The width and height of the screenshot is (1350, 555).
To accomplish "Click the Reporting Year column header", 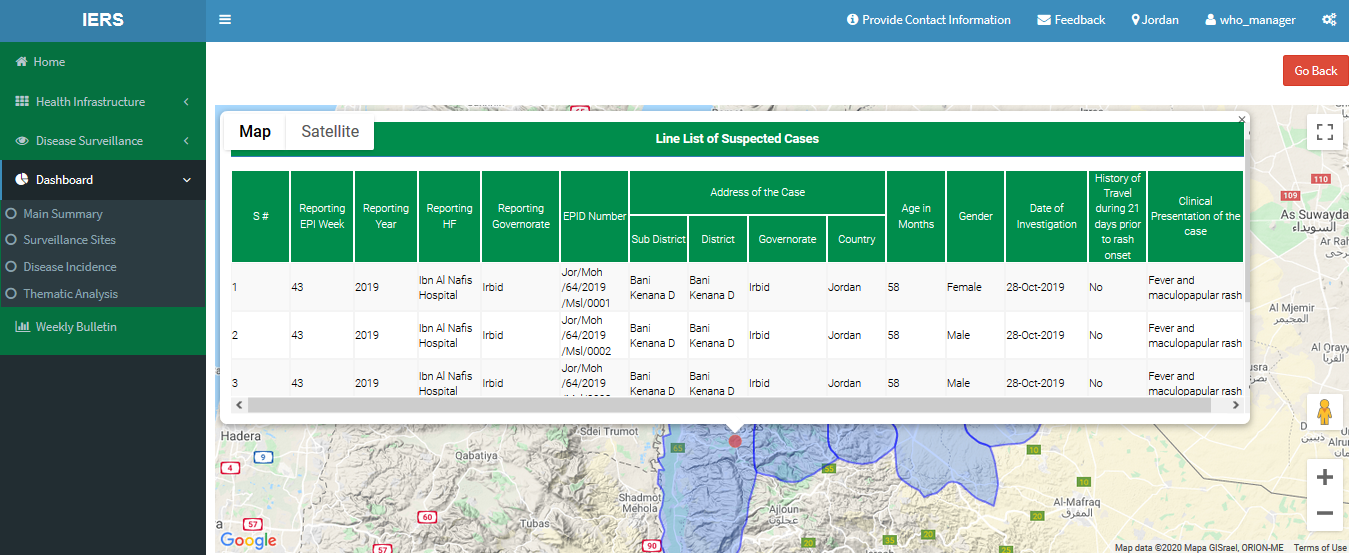I will coord(386,216).
